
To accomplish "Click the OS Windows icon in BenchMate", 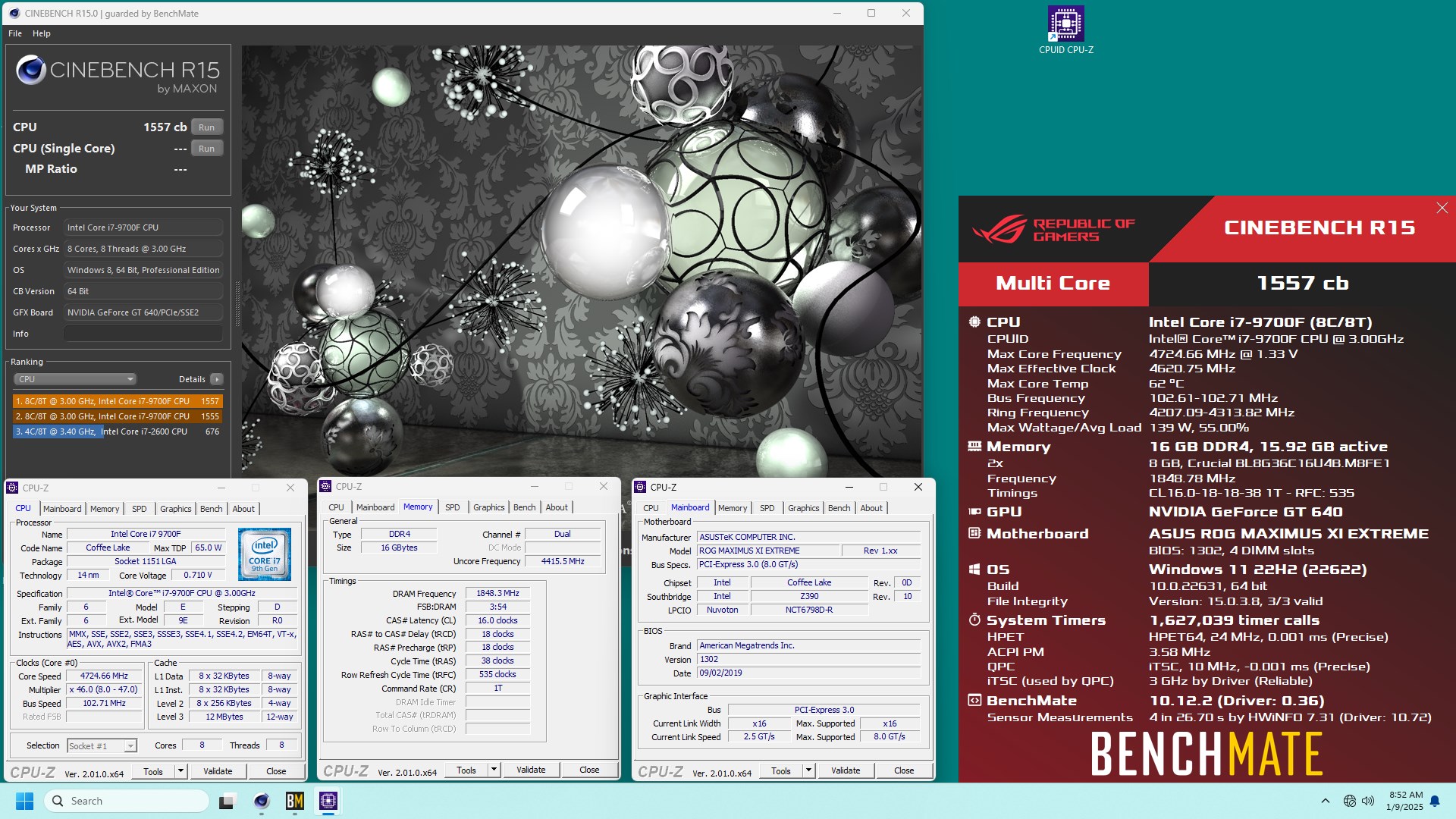I will [974, 569].
